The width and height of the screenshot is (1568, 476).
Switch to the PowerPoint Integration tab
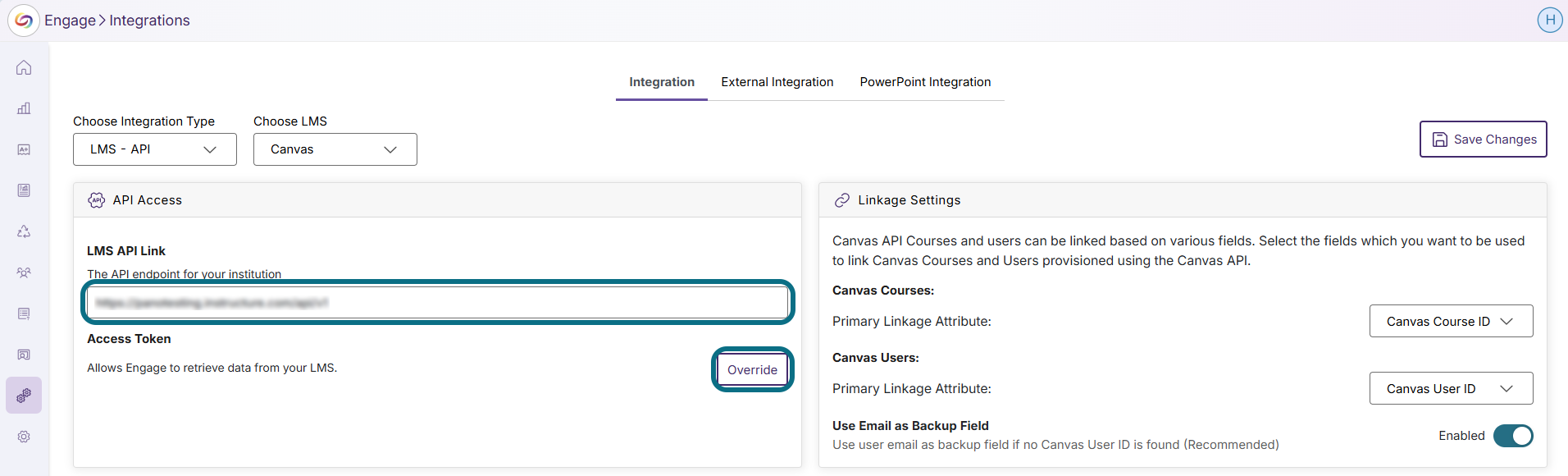point(925,82)
